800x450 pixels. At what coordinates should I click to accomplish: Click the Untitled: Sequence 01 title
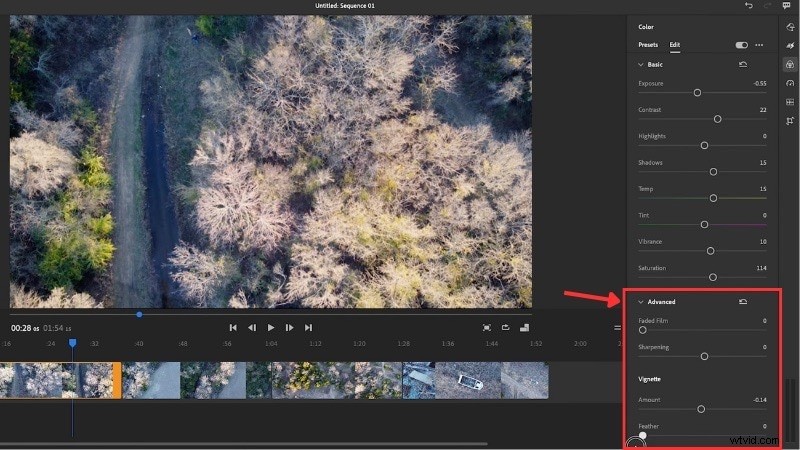345,6
